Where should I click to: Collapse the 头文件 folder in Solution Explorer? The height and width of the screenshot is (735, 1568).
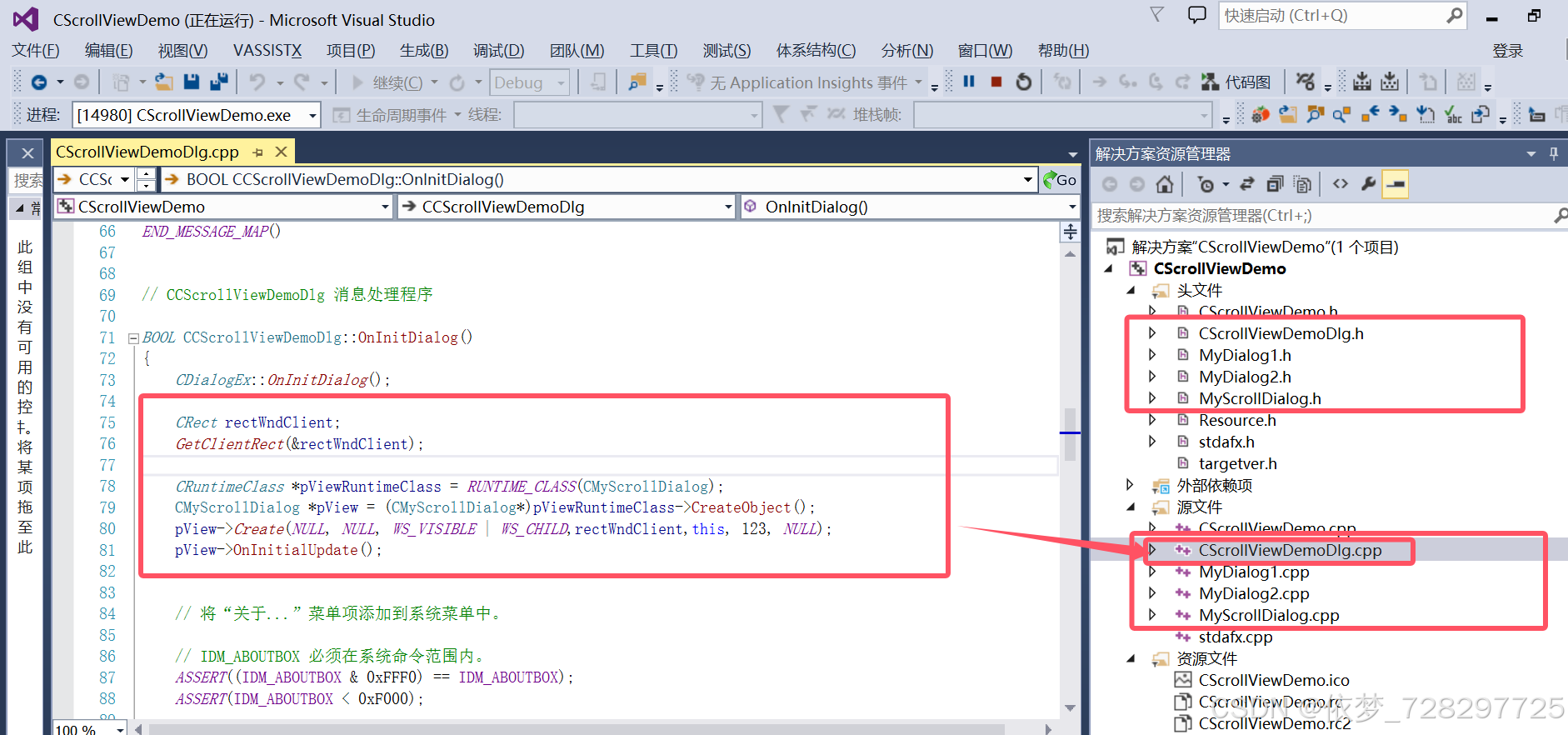1131,290
